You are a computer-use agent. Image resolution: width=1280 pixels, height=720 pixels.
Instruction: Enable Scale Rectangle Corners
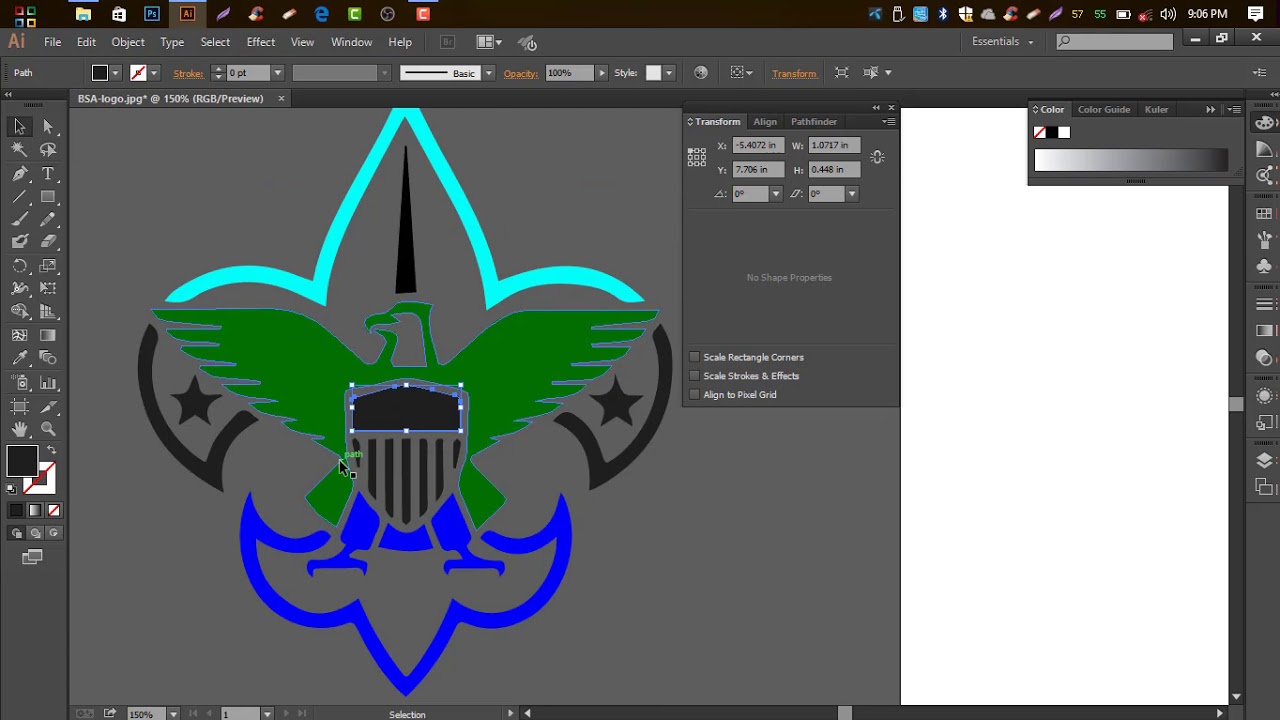[695, 357]
